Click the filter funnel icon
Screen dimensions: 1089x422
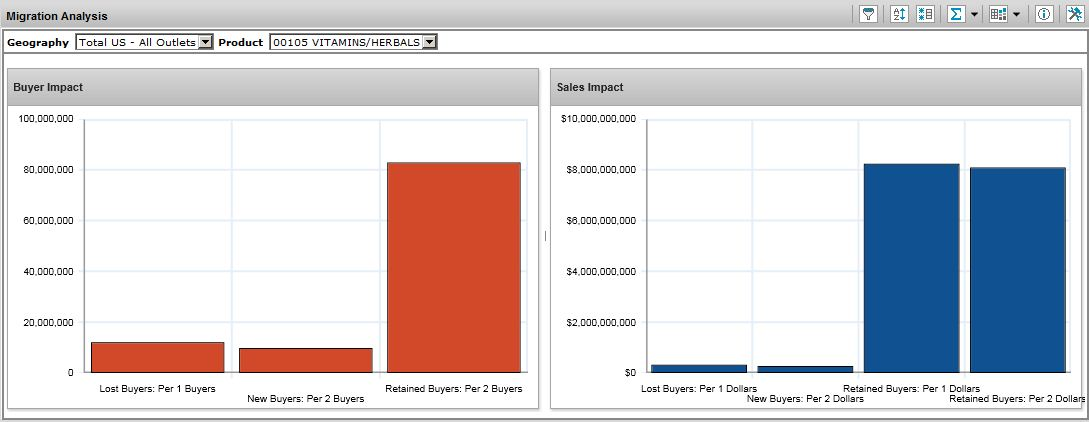click(x=868, y=15)
